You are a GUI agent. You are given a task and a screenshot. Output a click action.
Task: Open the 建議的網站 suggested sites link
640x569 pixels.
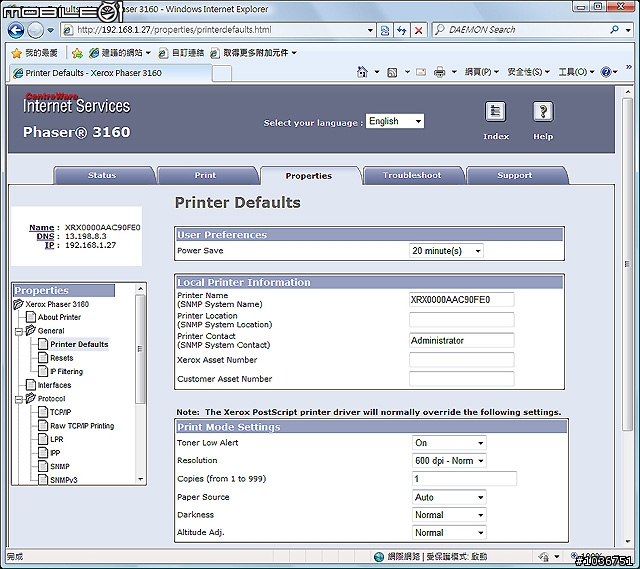click(x=120, y=53)
